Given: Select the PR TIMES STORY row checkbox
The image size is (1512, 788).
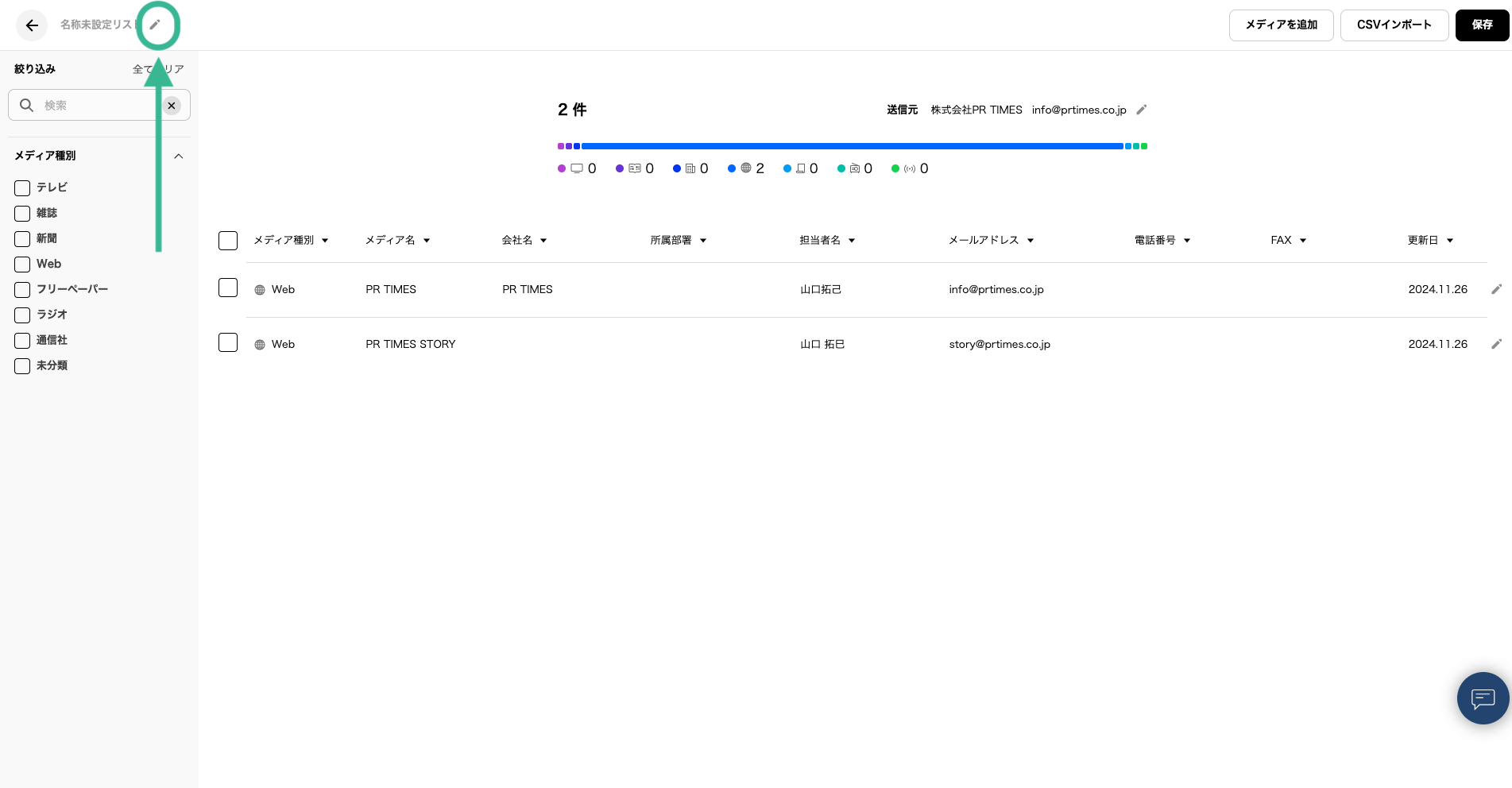Looking at the screenshot, I should pyautogui.click(x=228, y=342).
